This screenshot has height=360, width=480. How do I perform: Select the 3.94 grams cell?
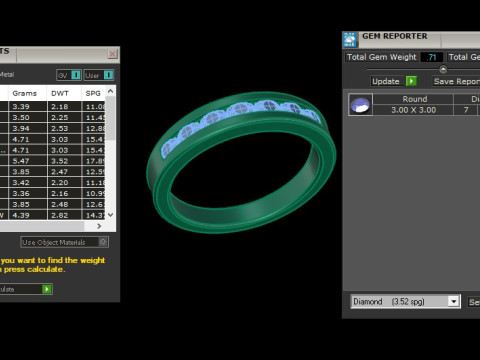point(28,128)
